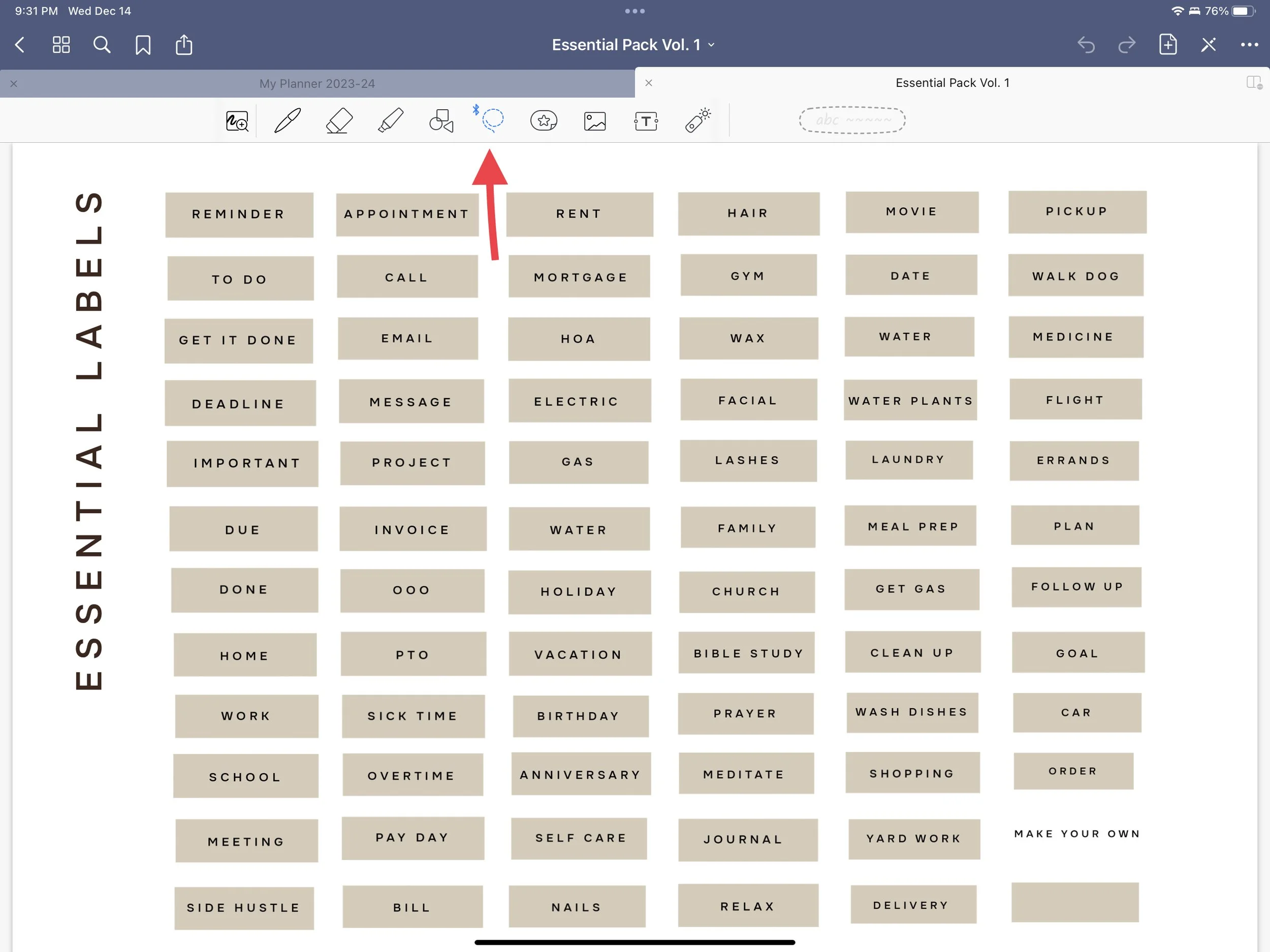Select the Highlighter tool
The width and height of the screenshot is (1270, 952).
[x=391, y=120]
